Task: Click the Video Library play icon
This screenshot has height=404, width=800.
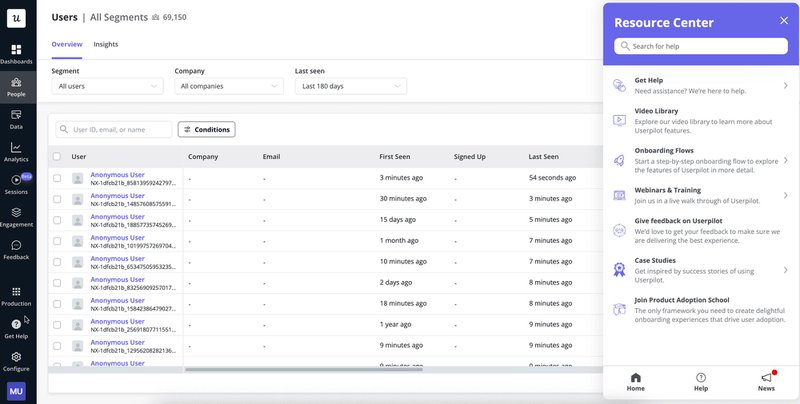Action: tap(619, 120)
